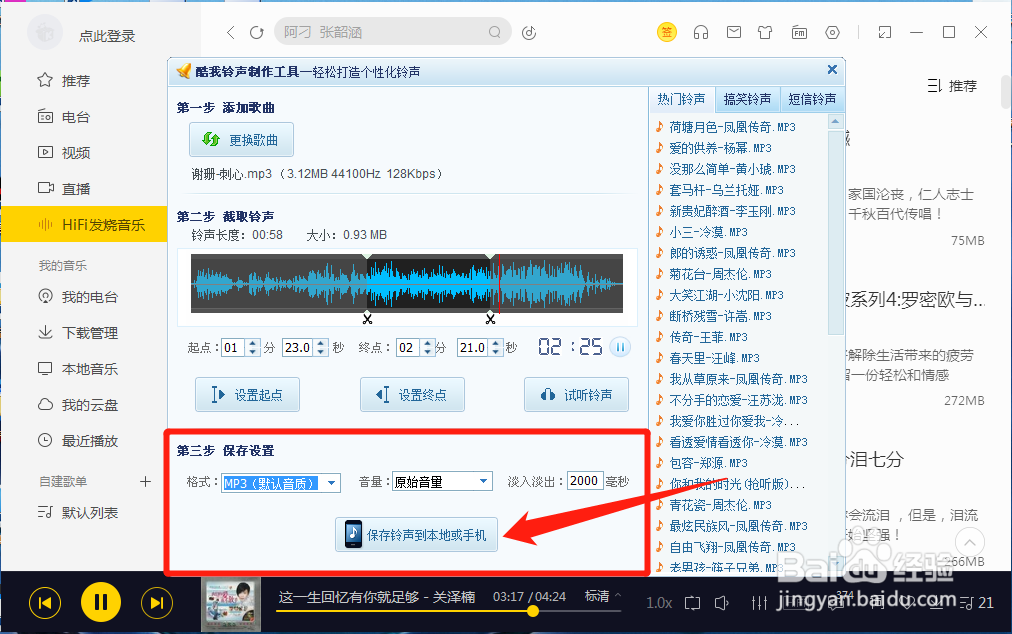Switch to the 热门铃声 tab
The height and width of the screenshot is (634, 1012).
(x=682, y=99)
